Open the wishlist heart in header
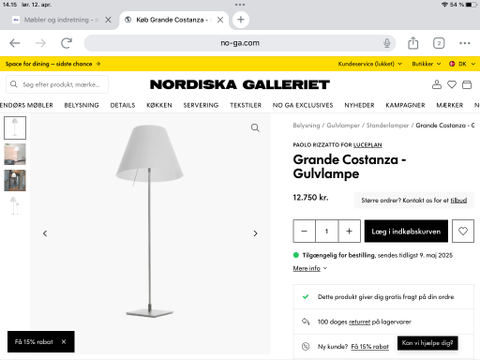 click(452, 85)
